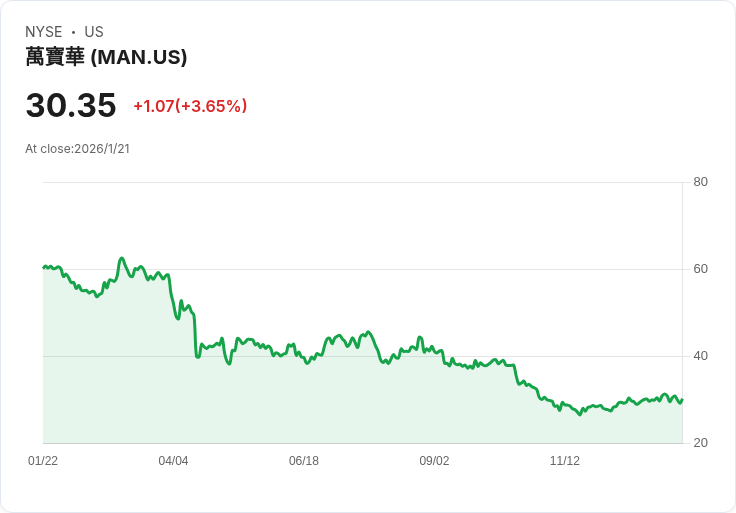The image size is (736, 513).
Task: Click the stock name 萬寶華 (MAN.US)
Action: pyautogui.click(x=106, y=58)
